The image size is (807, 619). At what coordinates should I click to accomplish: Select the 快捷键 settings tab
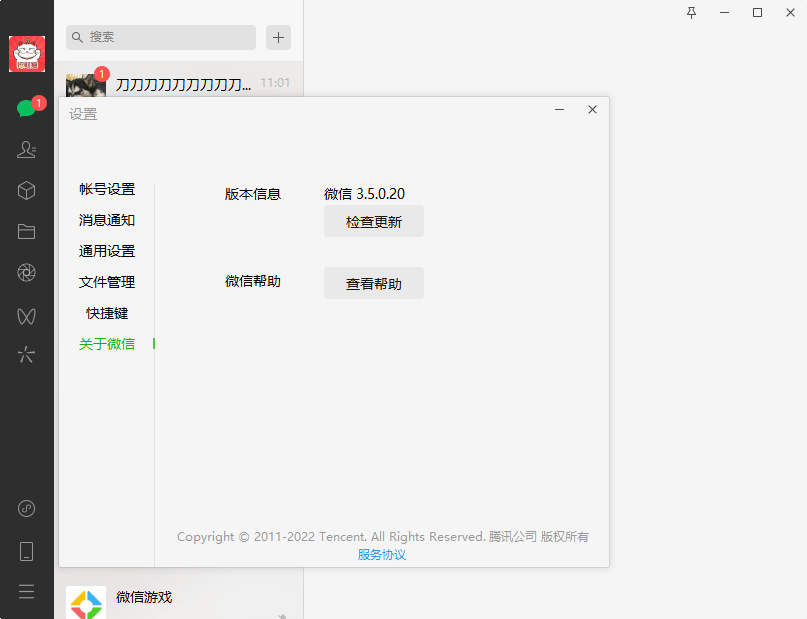[x=107, y=313]
